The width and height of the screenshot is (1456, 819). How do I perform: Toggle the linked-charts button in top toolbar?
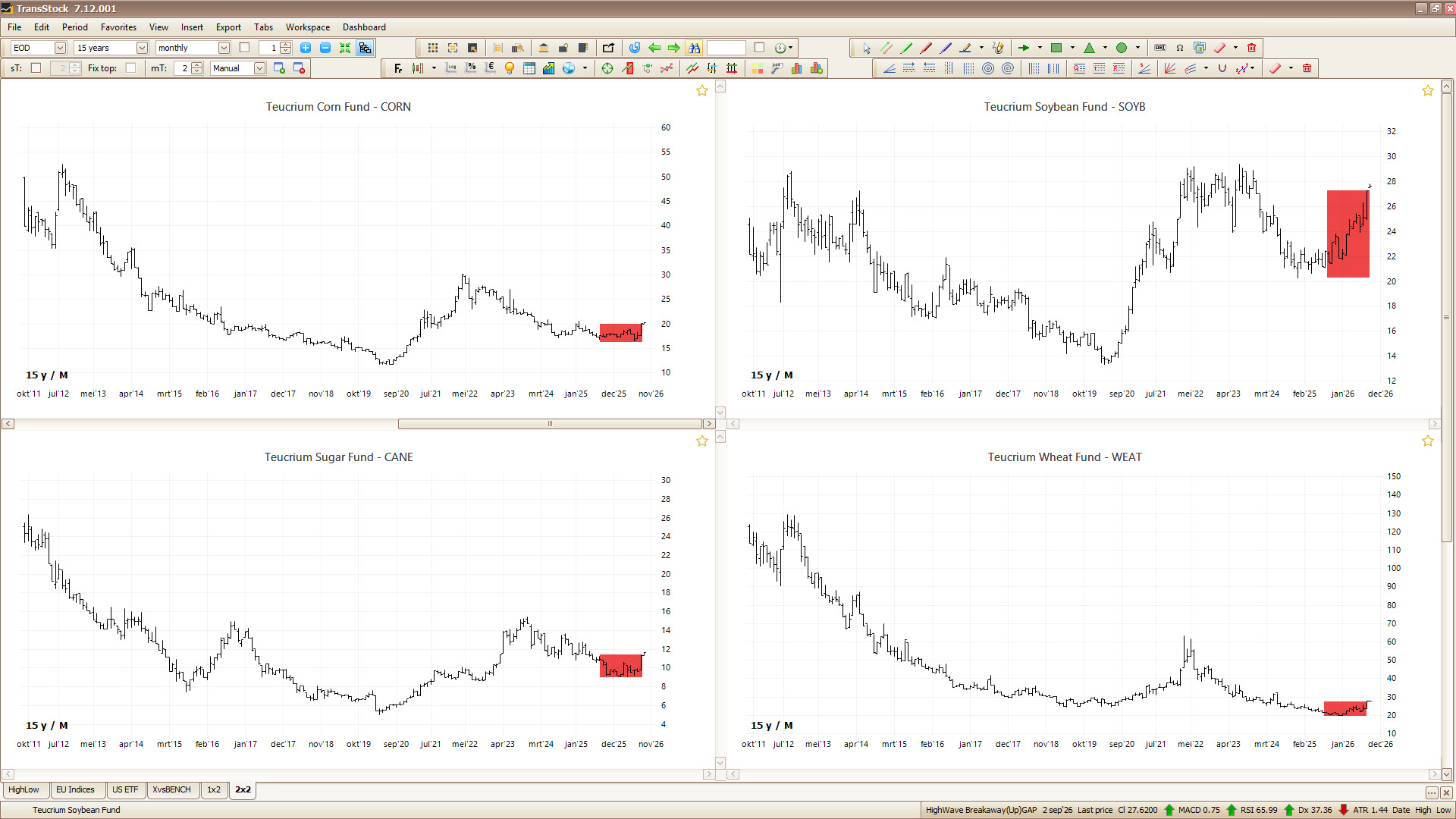click(365, 48)
